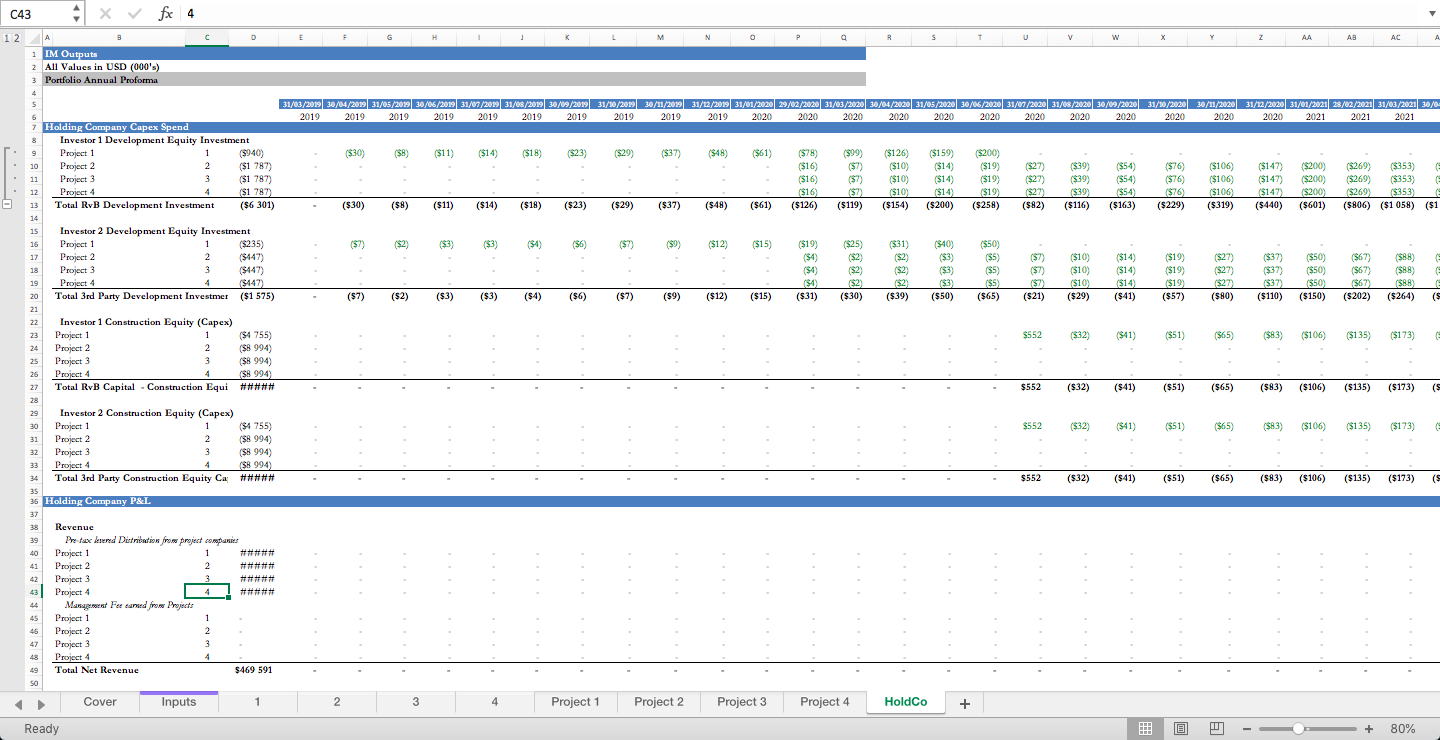Open the Project 3 sheet tab

point(742,702)
